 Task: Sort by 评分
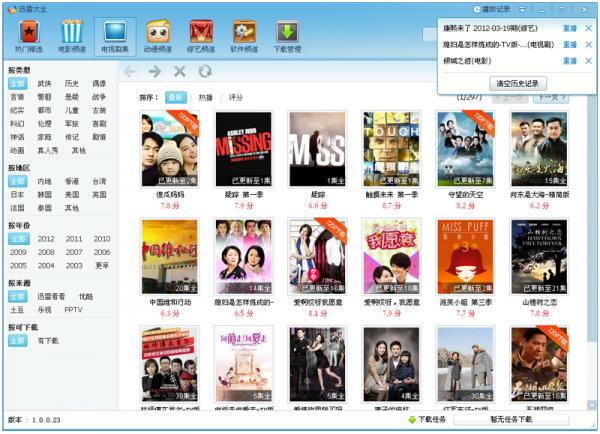(235, 98)
